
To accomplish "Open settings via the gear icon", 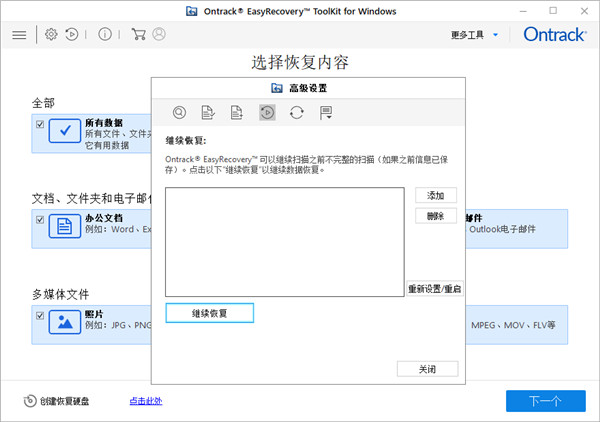I will point(51,34).
